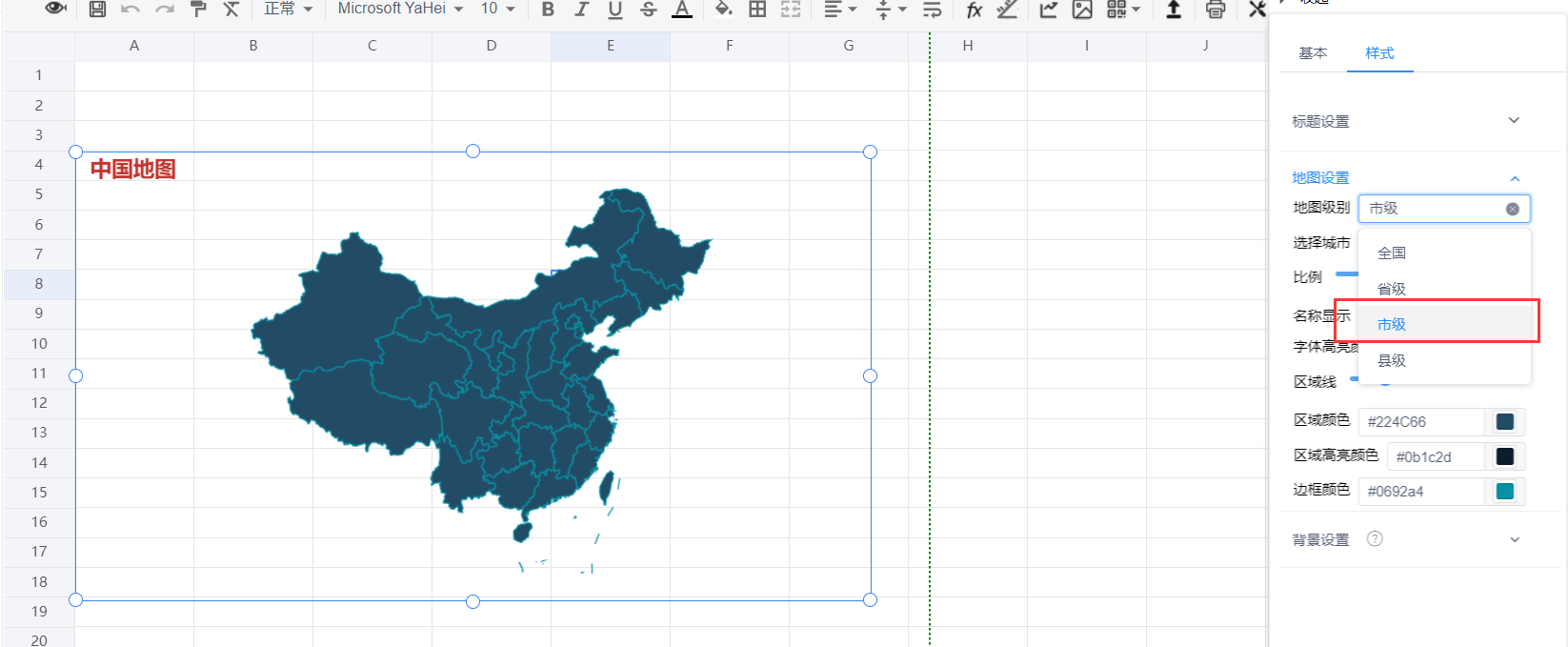1568x647 pixels.
Task: Clear the 地图级别 selection with the x icon
Action: tap(1512, 209)
